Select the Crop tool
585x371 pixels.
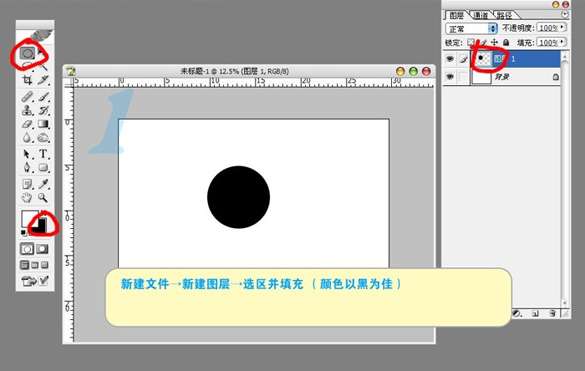coord(27,80)
